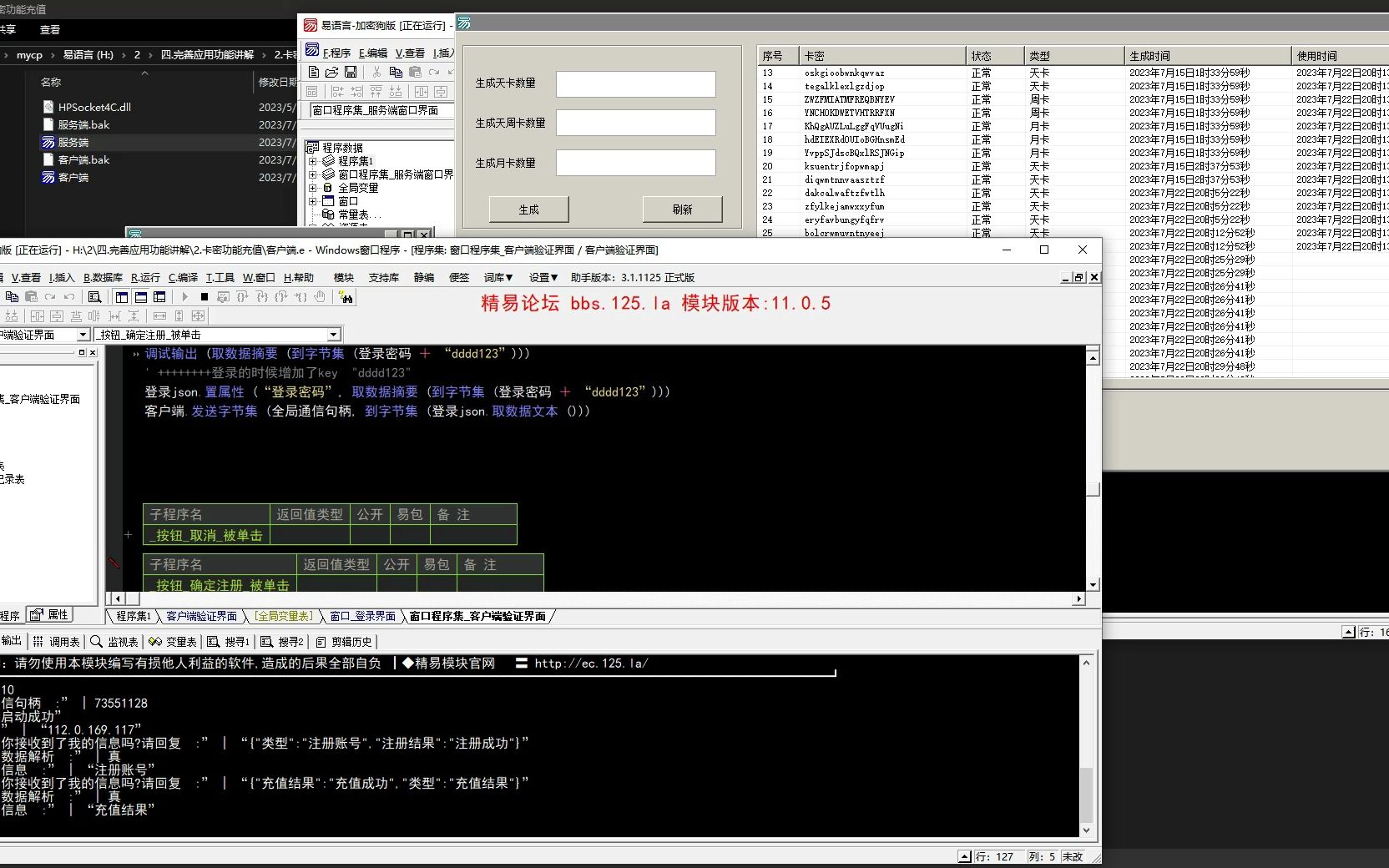Expand the _按钮_取消_被单击 collapsed subroutine plus sign
Screen dimensions: 1389x868
[129, 535]
